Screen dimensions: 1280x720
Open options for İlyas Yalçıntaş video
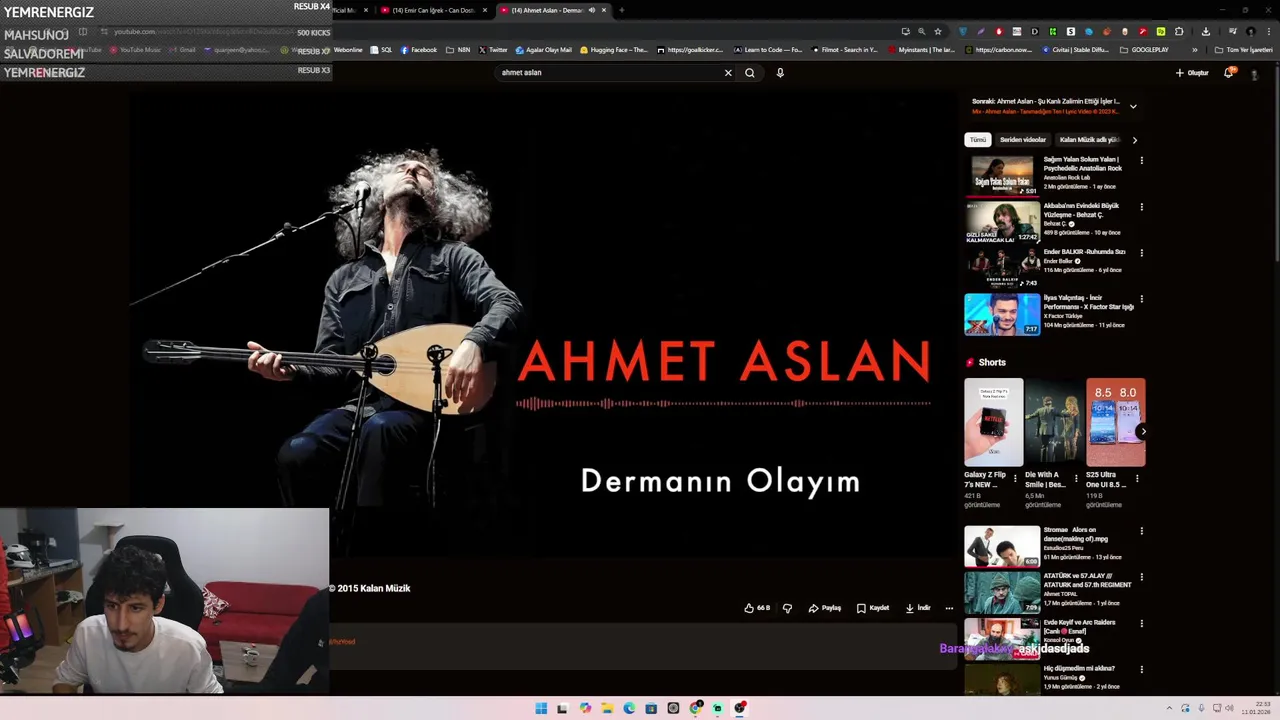tap(1141, 299)
